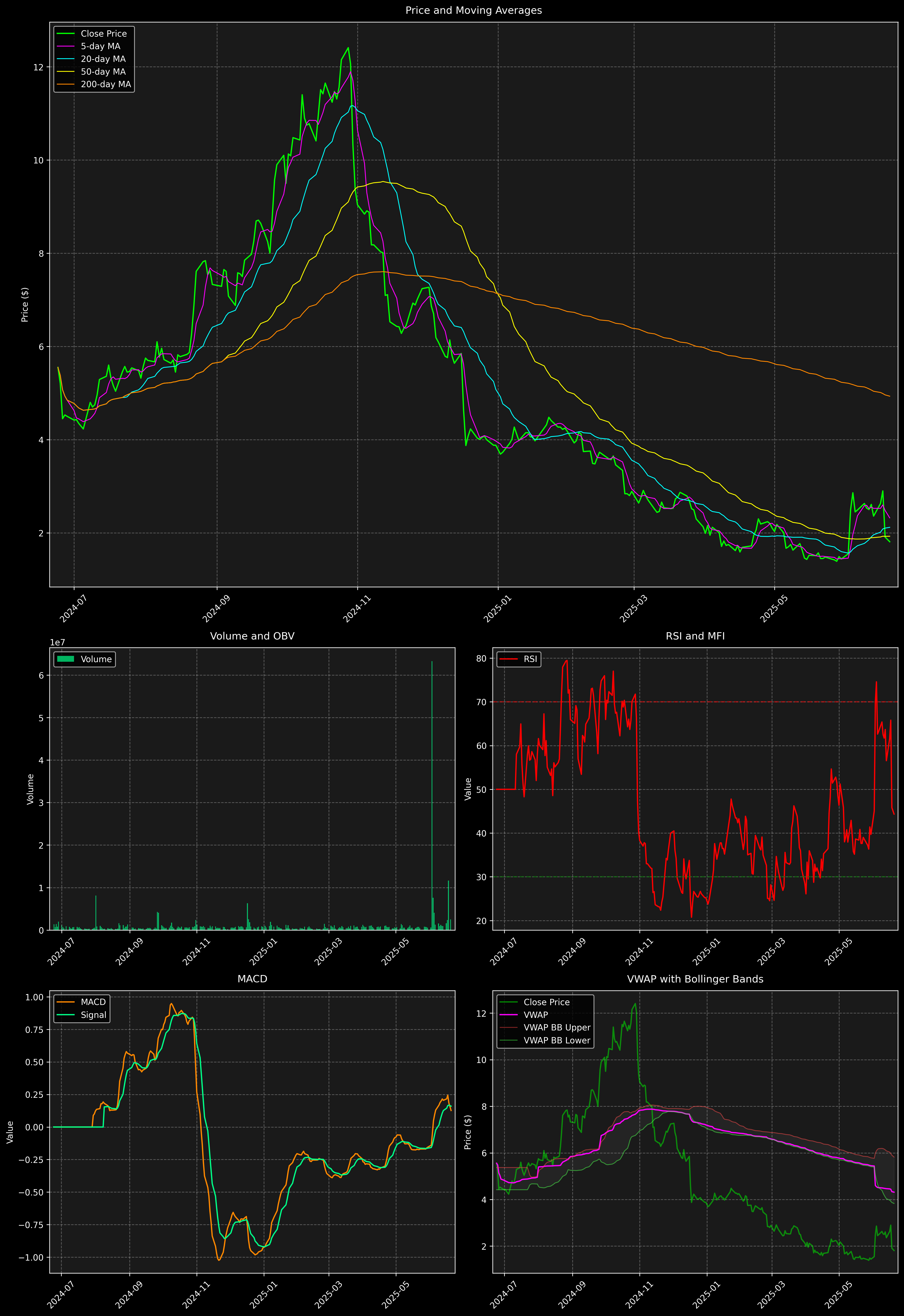This screenshot has width=904, height=1316.
Task: Click the '2025-01' x-axis tick under the VWAP chart
Action: click(706, 1295)
